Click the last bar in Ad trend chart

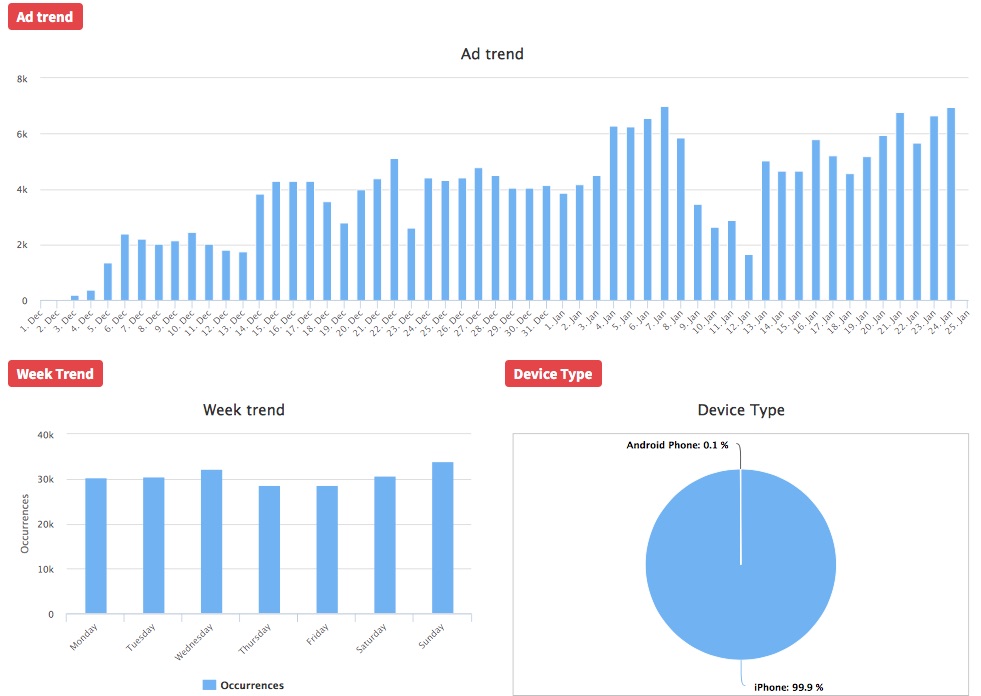(951, 205)
